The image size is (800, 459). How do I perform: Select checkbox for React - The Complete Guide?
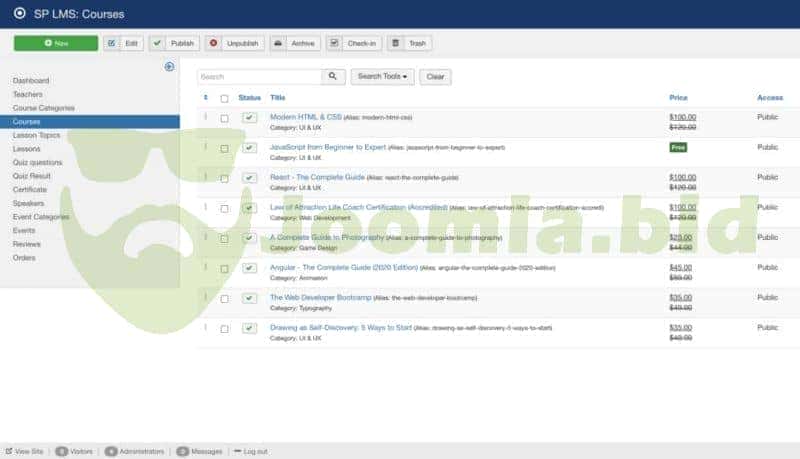click(224, 178)
